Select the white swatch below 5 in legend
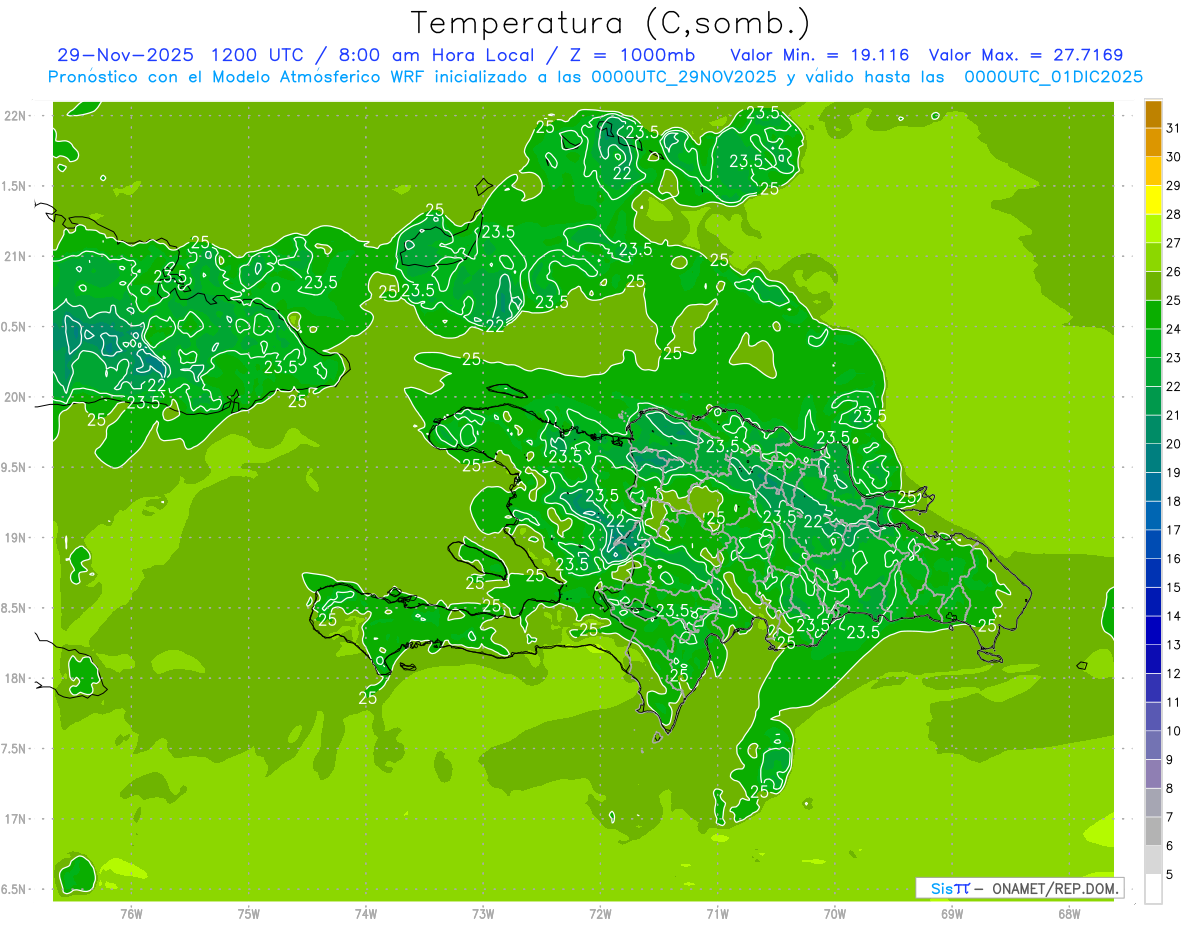Screen dimensions: 1200x927 tap(1153, 889)
